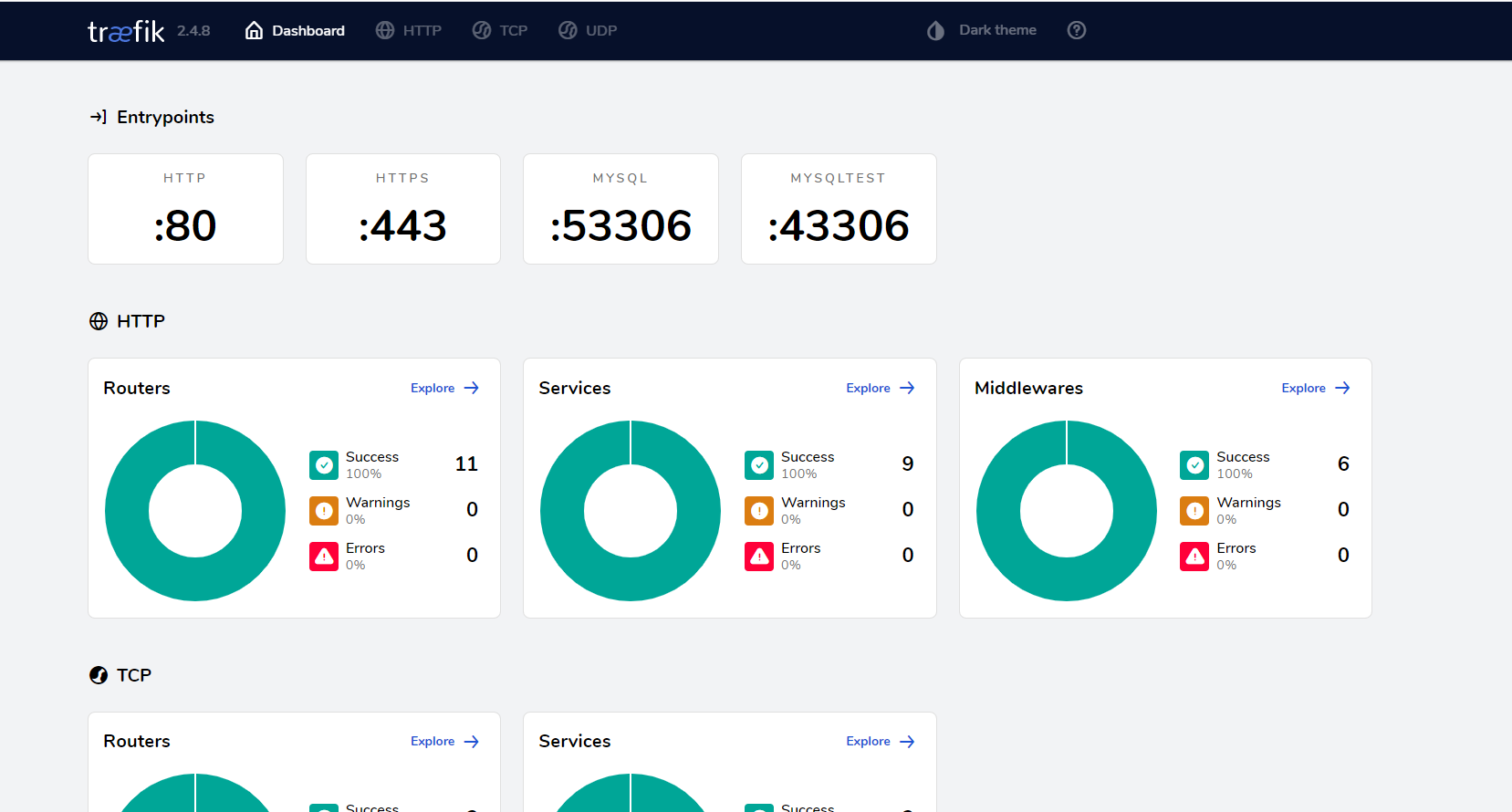
Task: Click the Entrypoints arrow icon
Action: (x=99, y=117)
